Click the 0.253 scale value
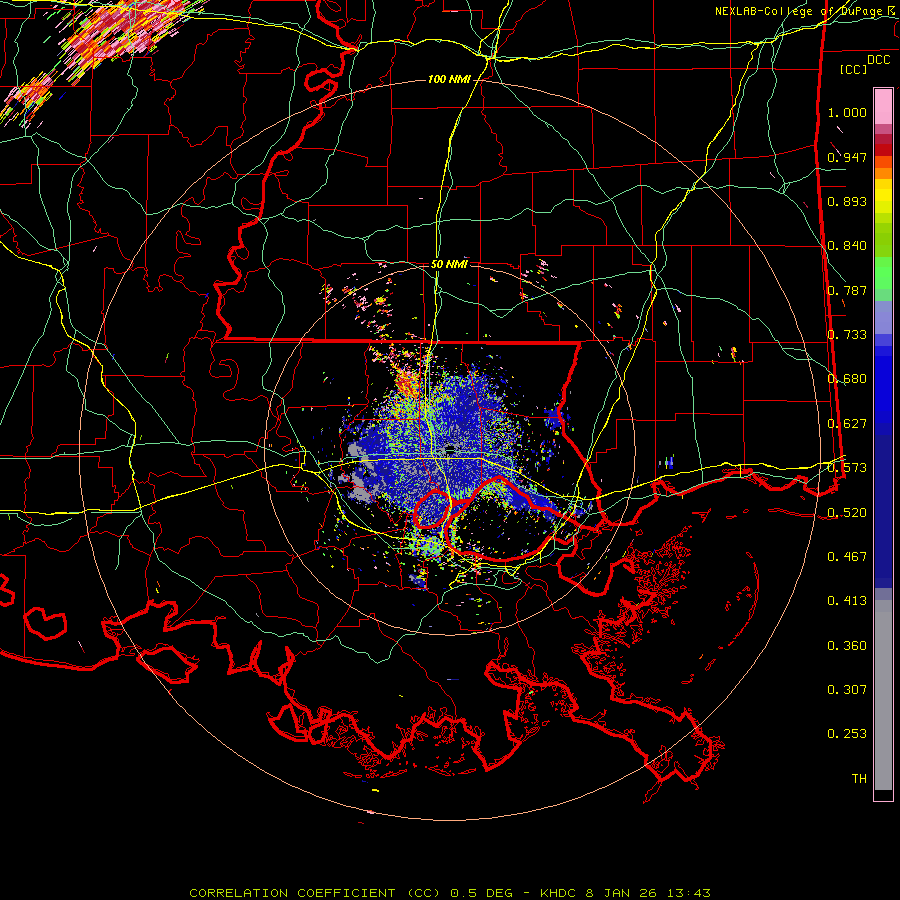 [847, 734]
